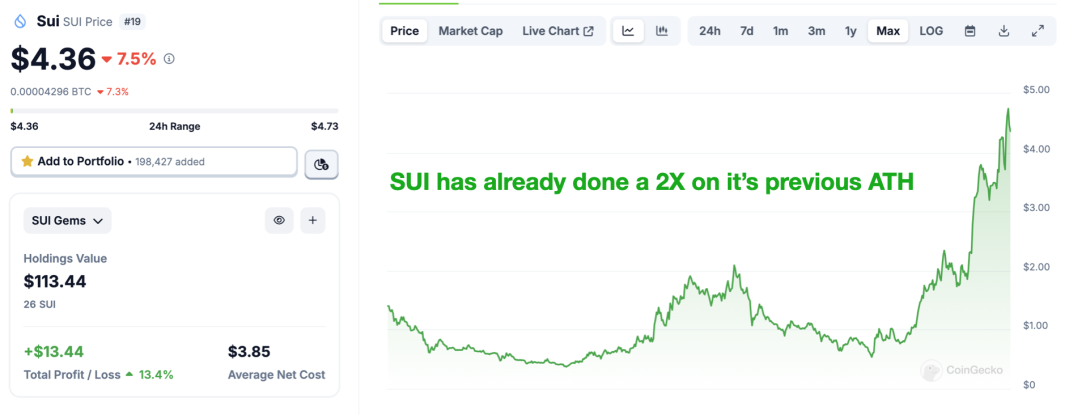Add a transaction with the plus icon

tap(313, 220)
